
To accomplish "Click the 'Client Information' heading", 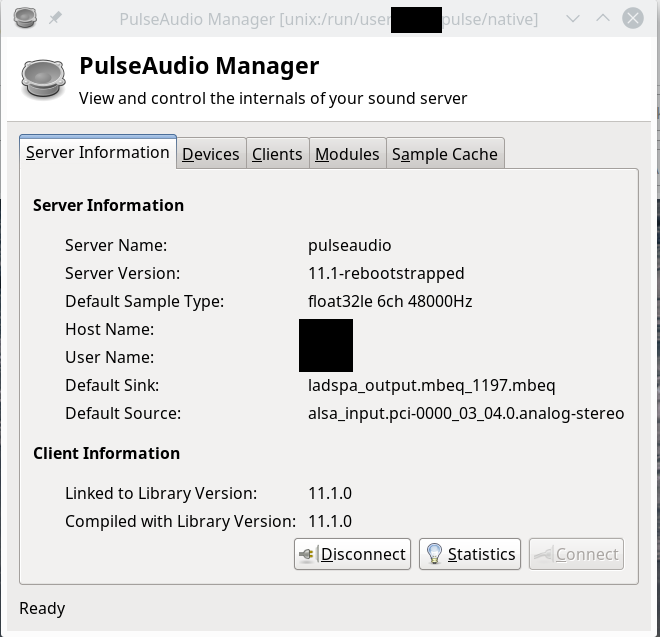I will coord(106,453).
